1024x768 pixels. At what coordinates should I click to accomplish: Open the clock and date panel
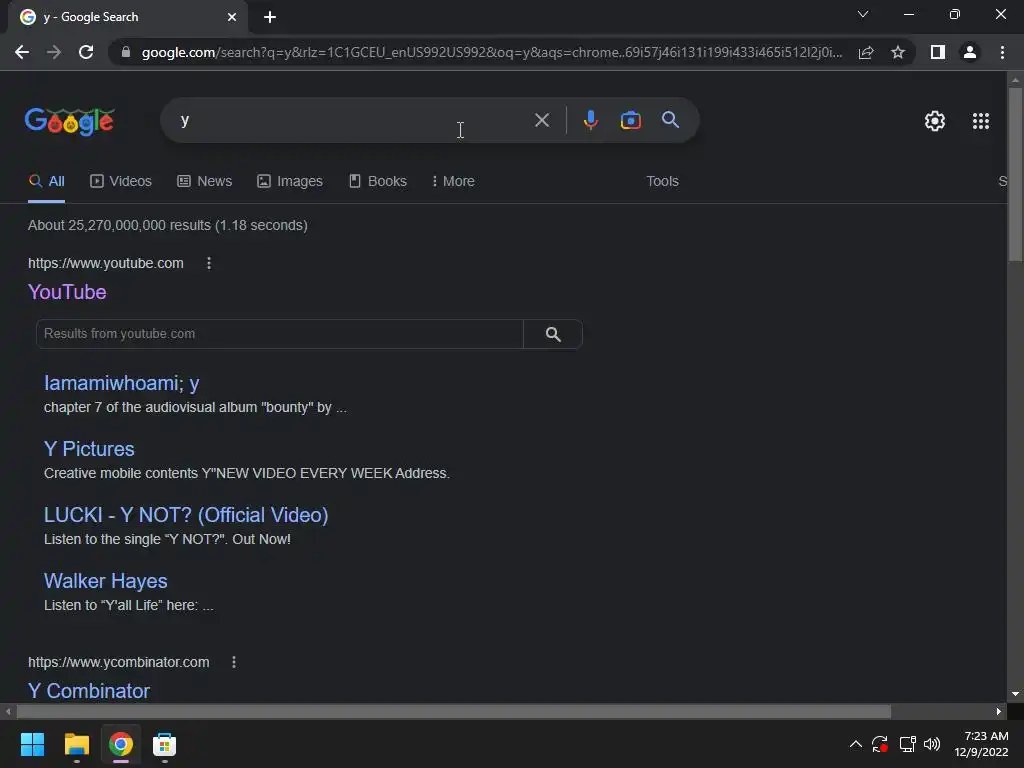[982, 744]
